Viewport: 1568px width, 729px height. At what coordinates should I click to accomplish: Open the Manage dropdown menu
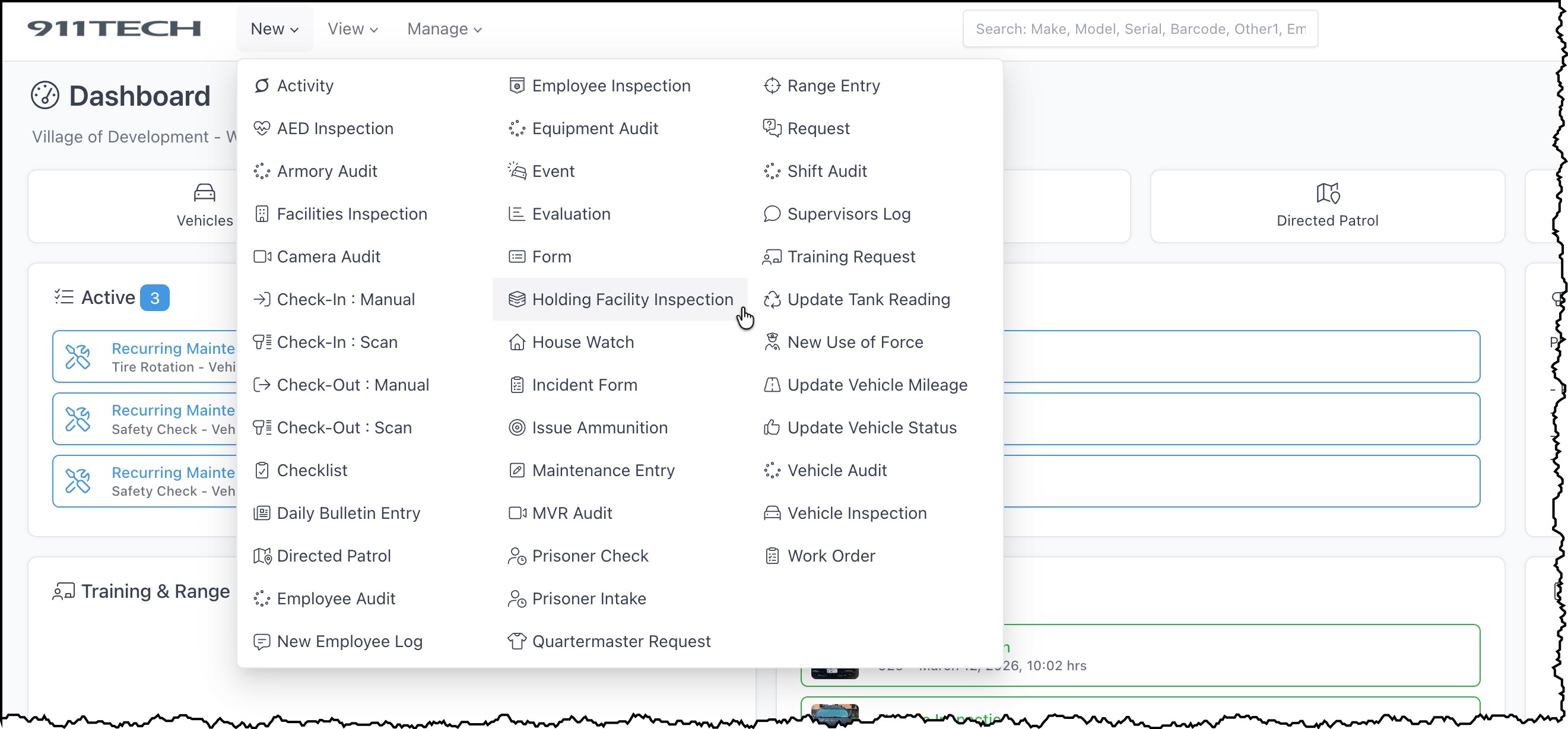(445, 28)
